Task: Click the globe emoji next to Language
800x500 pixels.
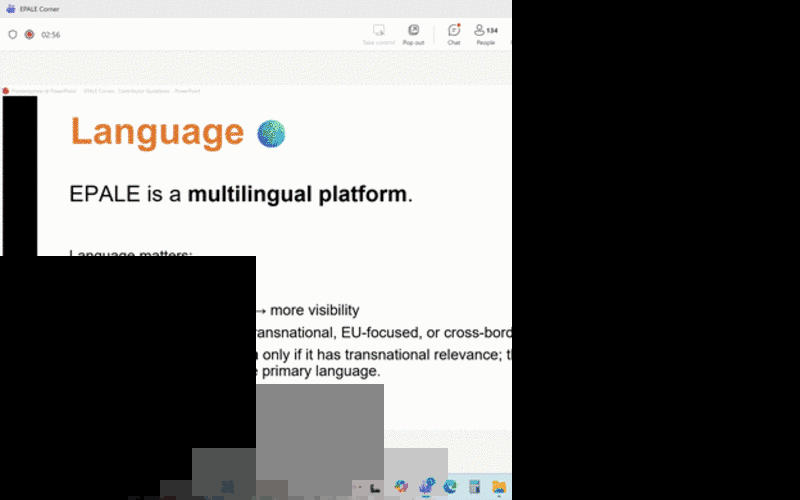Action: (x=271, y=134)
